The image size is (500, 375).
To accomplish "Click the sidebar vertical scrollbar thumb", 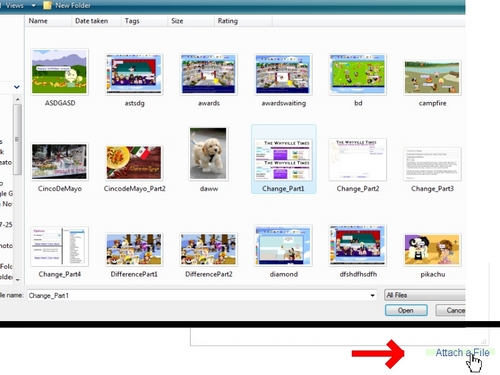I will click(x=17, y=139).
